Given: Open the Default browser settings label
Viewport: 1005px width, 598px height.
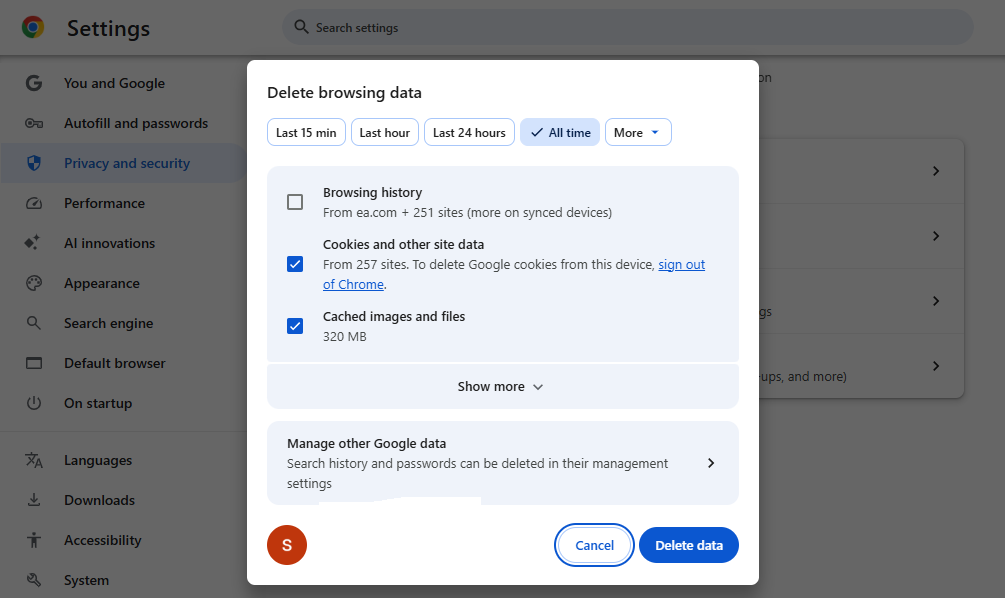Looking at the screenshot, I should [x=115, y=363].
